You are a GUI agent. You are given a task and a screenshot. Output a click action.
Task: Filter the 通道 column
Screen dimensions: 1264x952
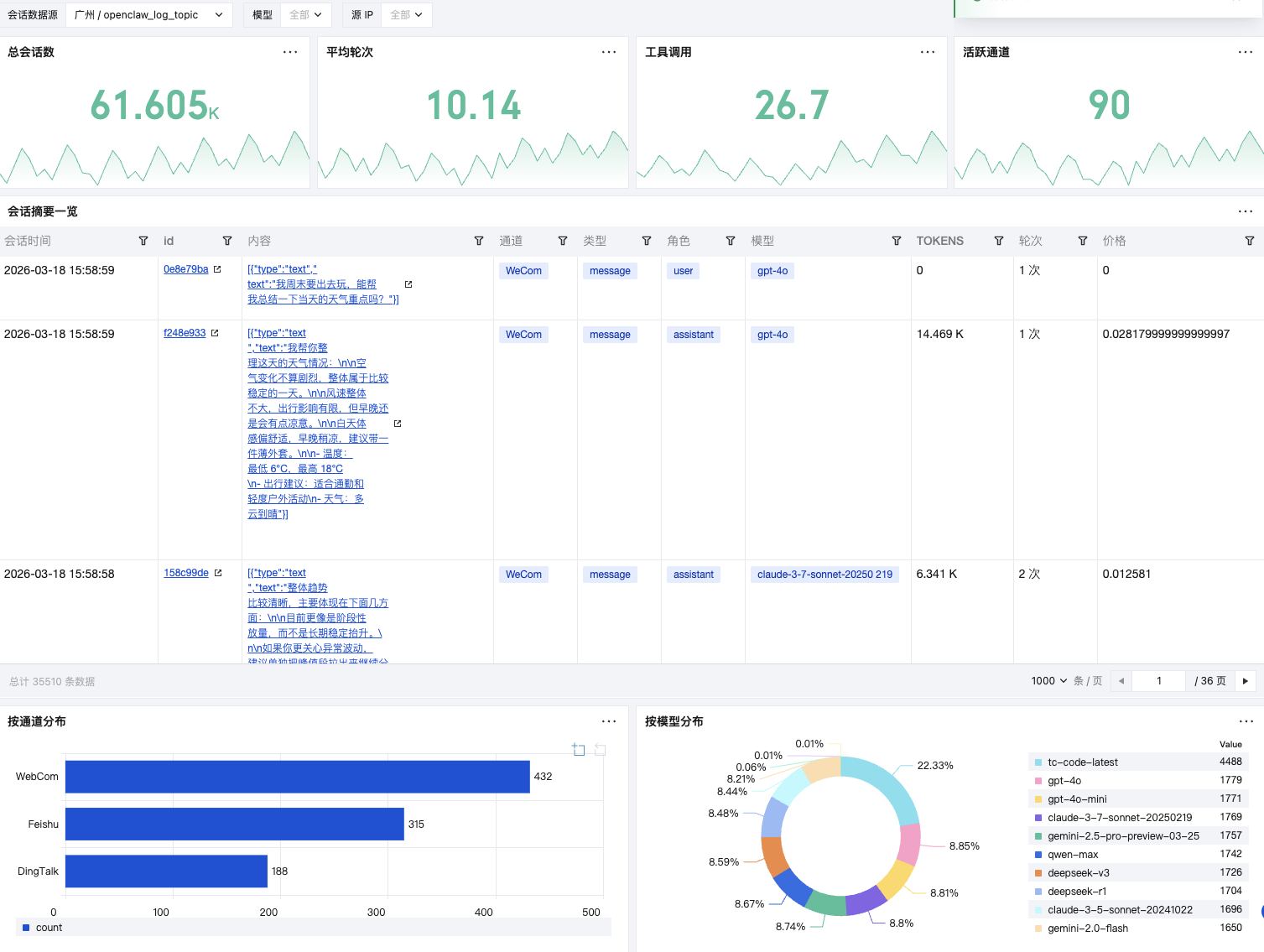click(x=563, y=241)
